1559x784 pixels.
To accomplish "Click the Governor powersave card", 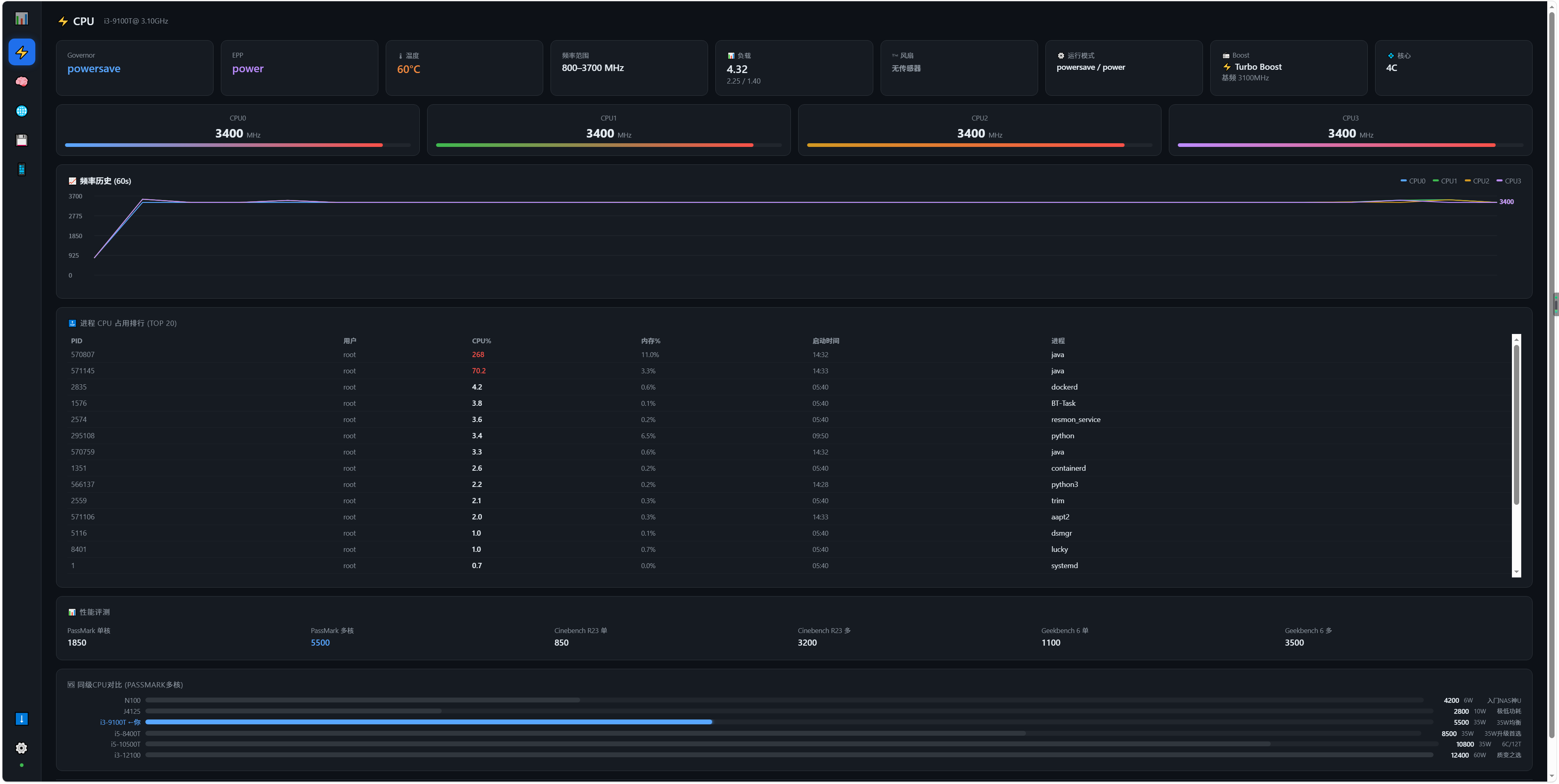I will pyautogui.click(x=134, y=68).
